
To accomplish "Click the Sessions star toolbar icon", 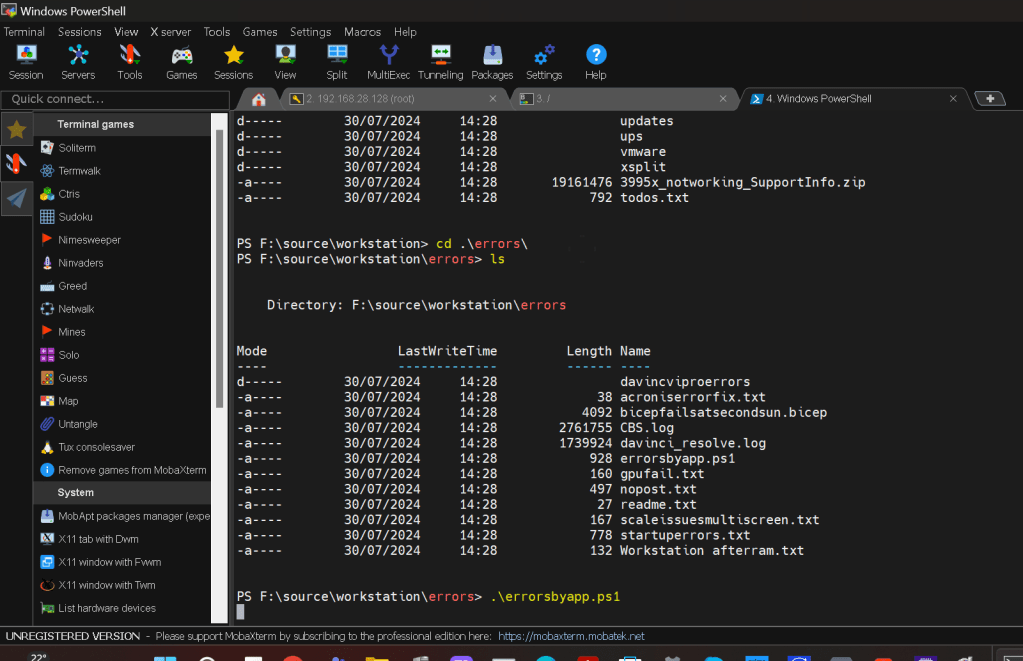I will [234, 62].
